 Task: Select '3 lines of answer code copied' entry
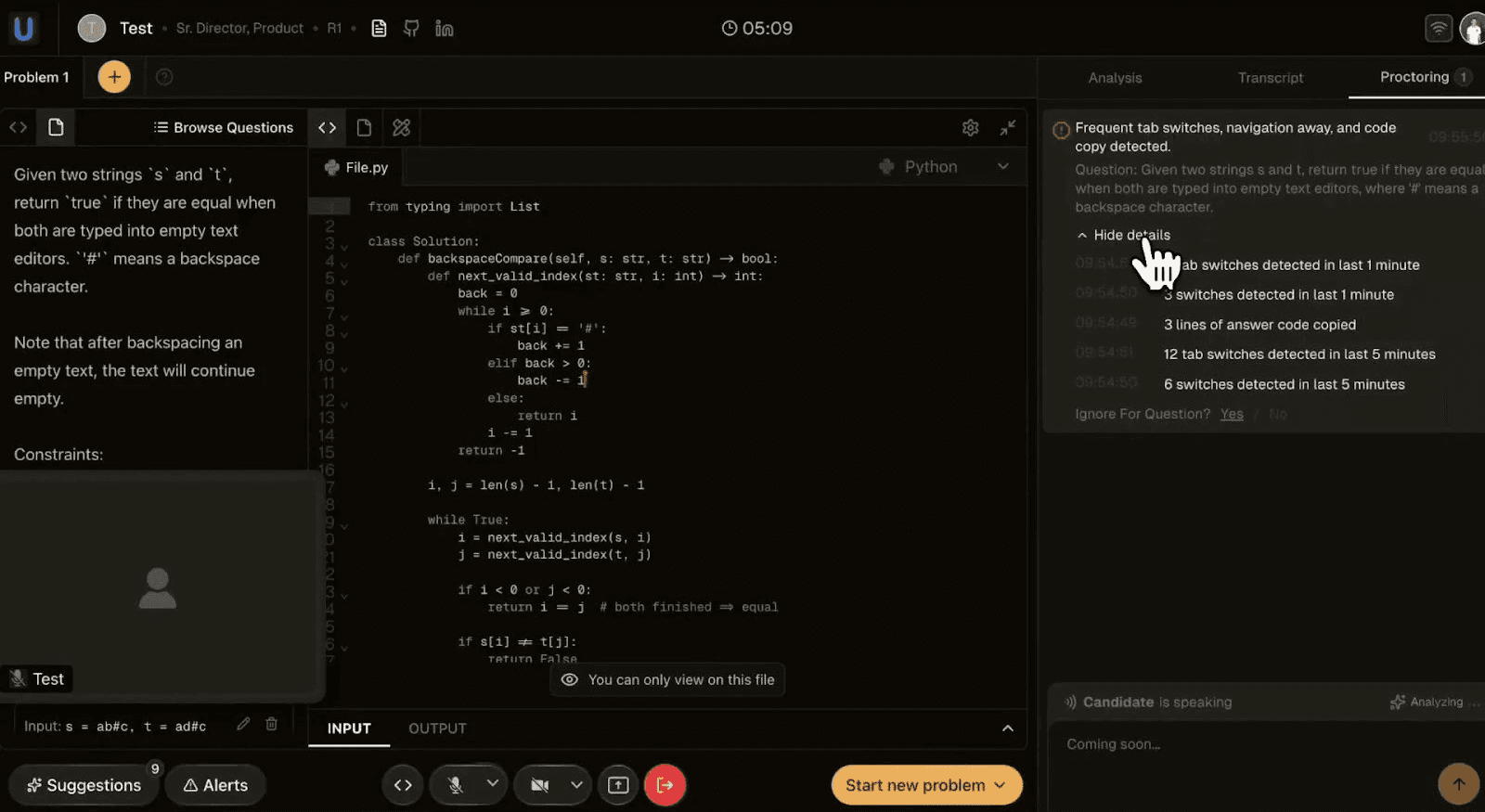(x=1259, y=325)
